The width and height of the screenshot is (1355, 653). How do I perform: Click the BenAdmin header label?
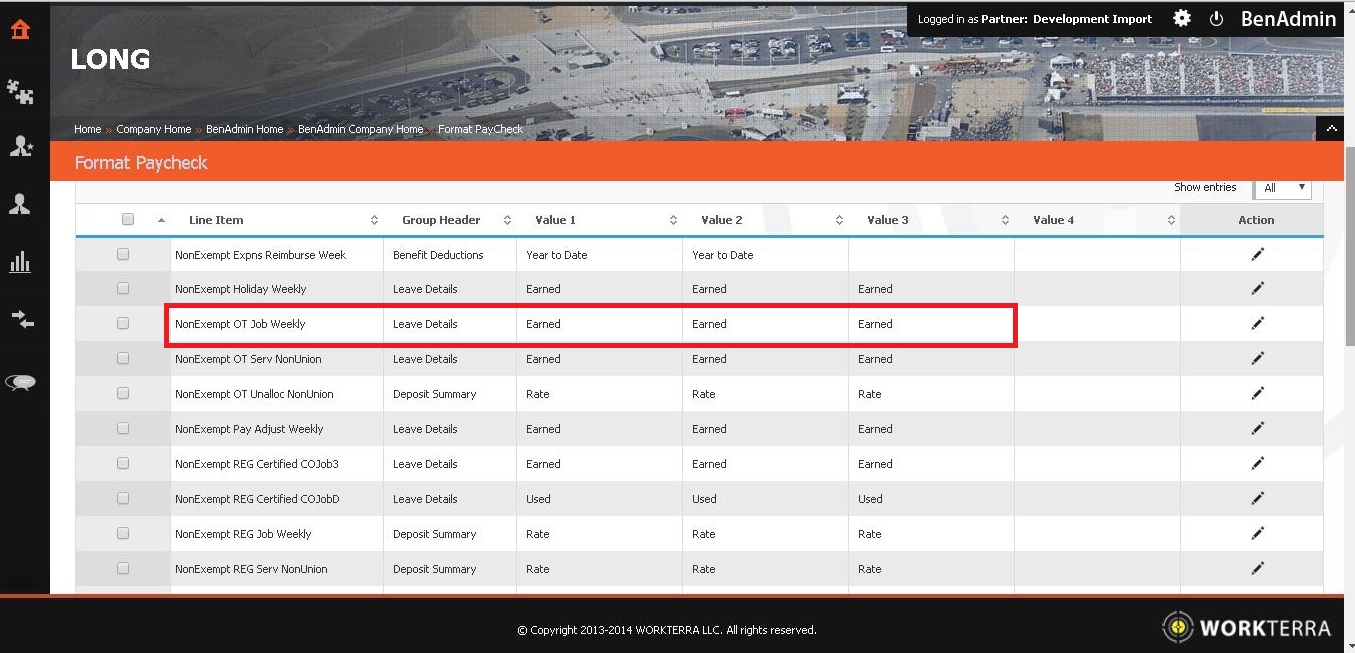coord(1288,19)
